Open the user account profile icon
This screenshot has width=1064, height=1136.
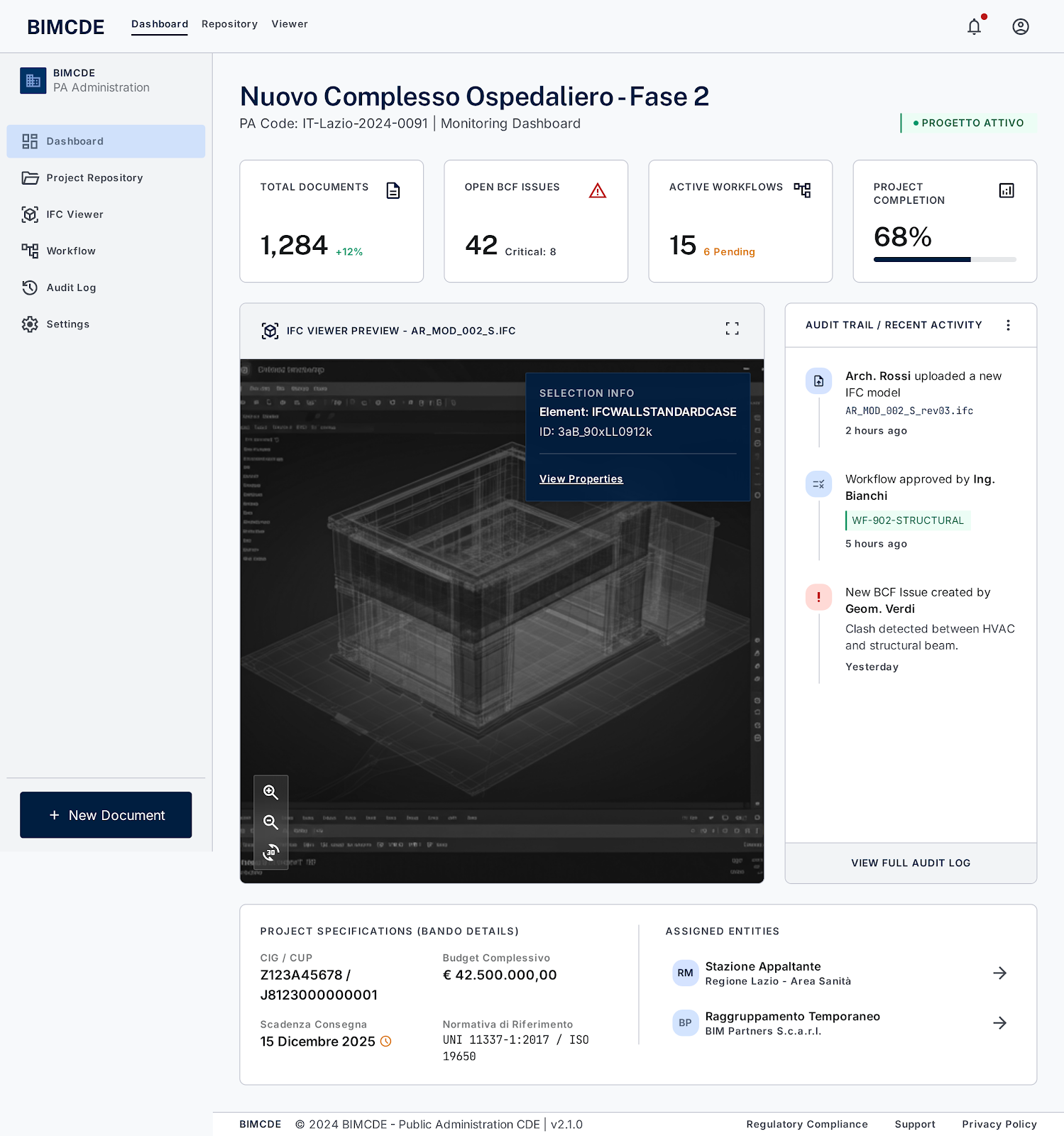tap(1021, 27)
